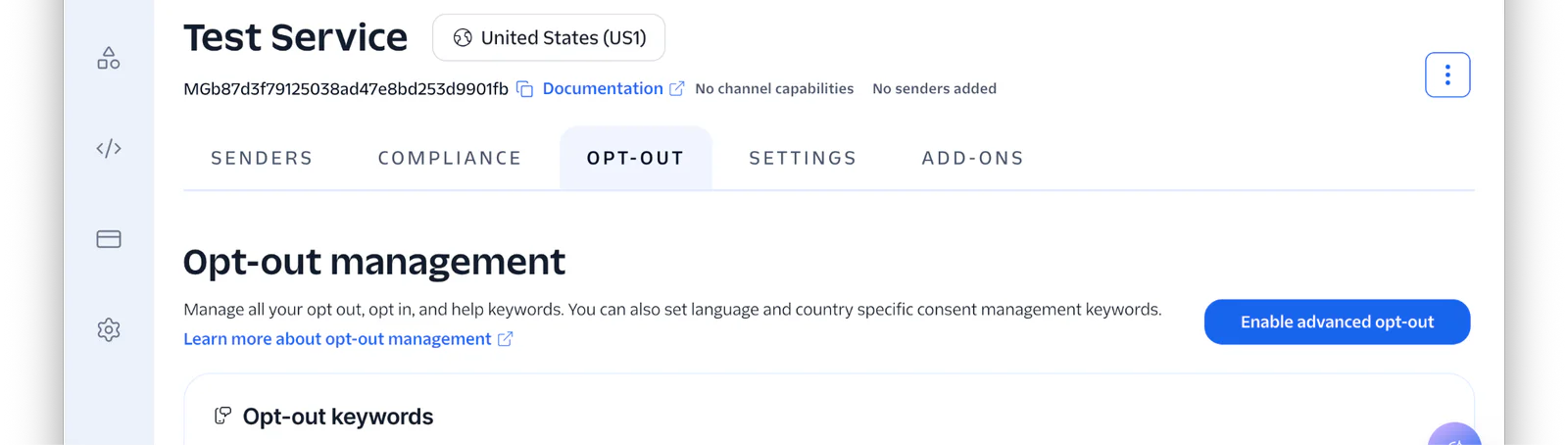Click the Opt-out keywords section icon
This screenshot has height=445, width=1568.
223,416
